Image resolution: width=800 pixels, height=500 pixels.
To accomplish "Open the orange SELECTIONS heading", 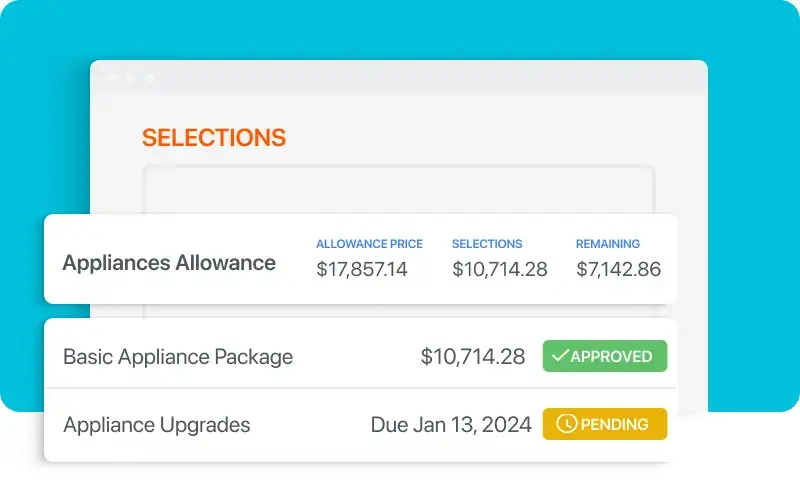I will [214, 138].
